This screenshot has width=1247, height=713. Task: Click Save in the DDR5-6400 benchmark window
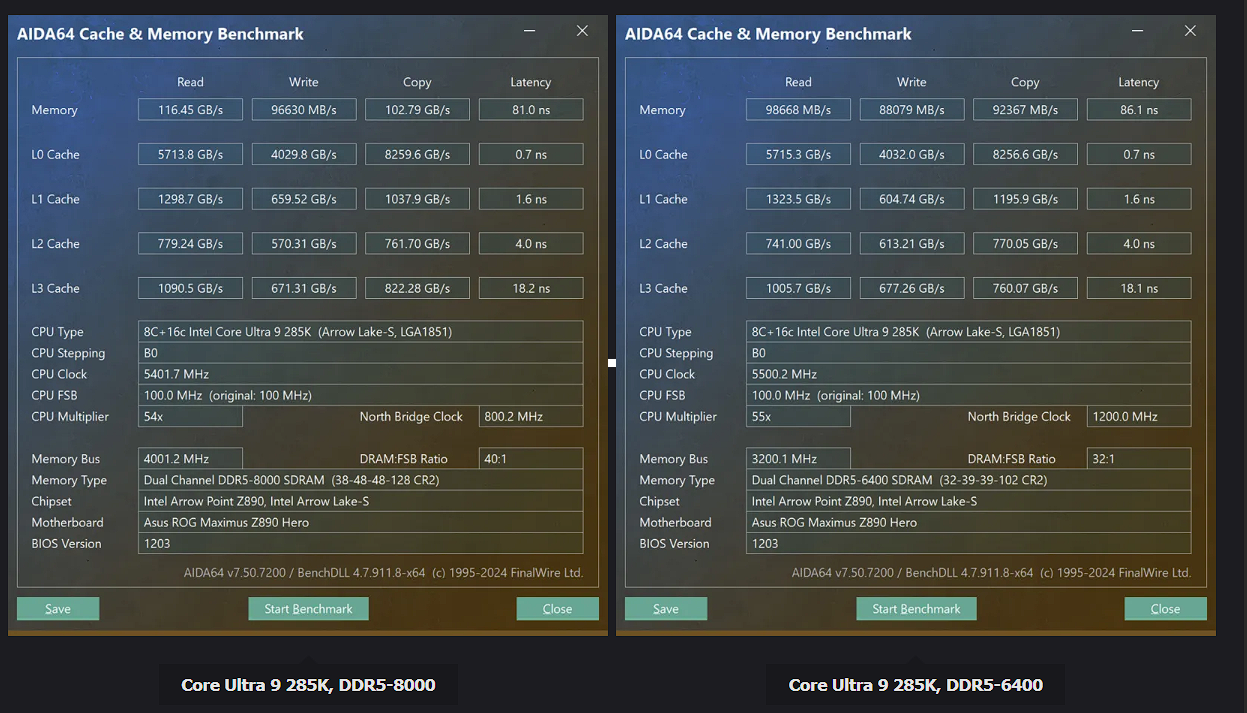pyautogui.click(x=666, y=609)
